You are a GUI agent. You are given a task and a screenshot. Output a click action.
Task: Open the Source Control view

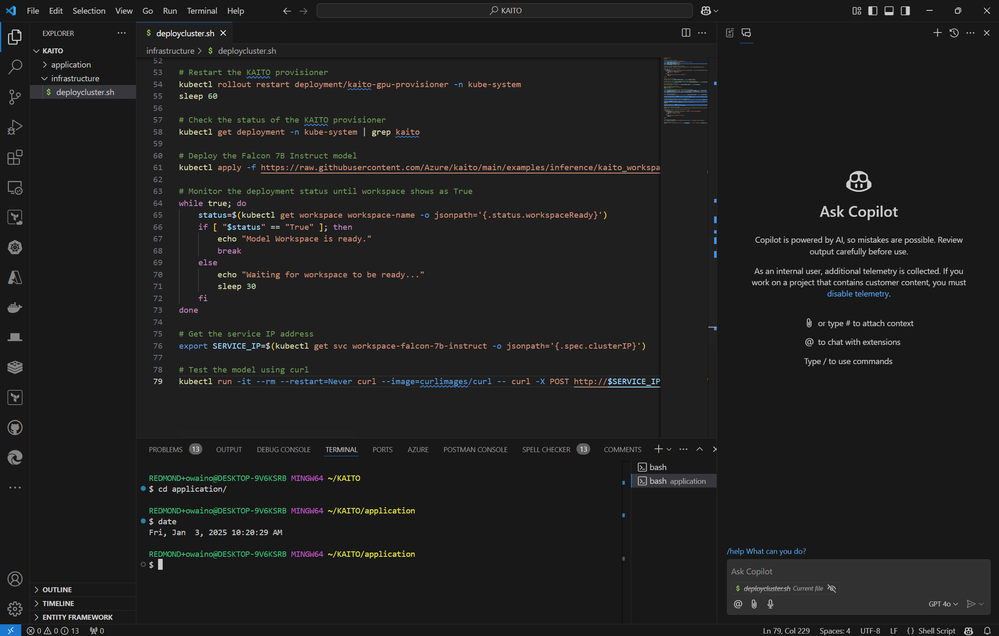click(x=15, y=97)
